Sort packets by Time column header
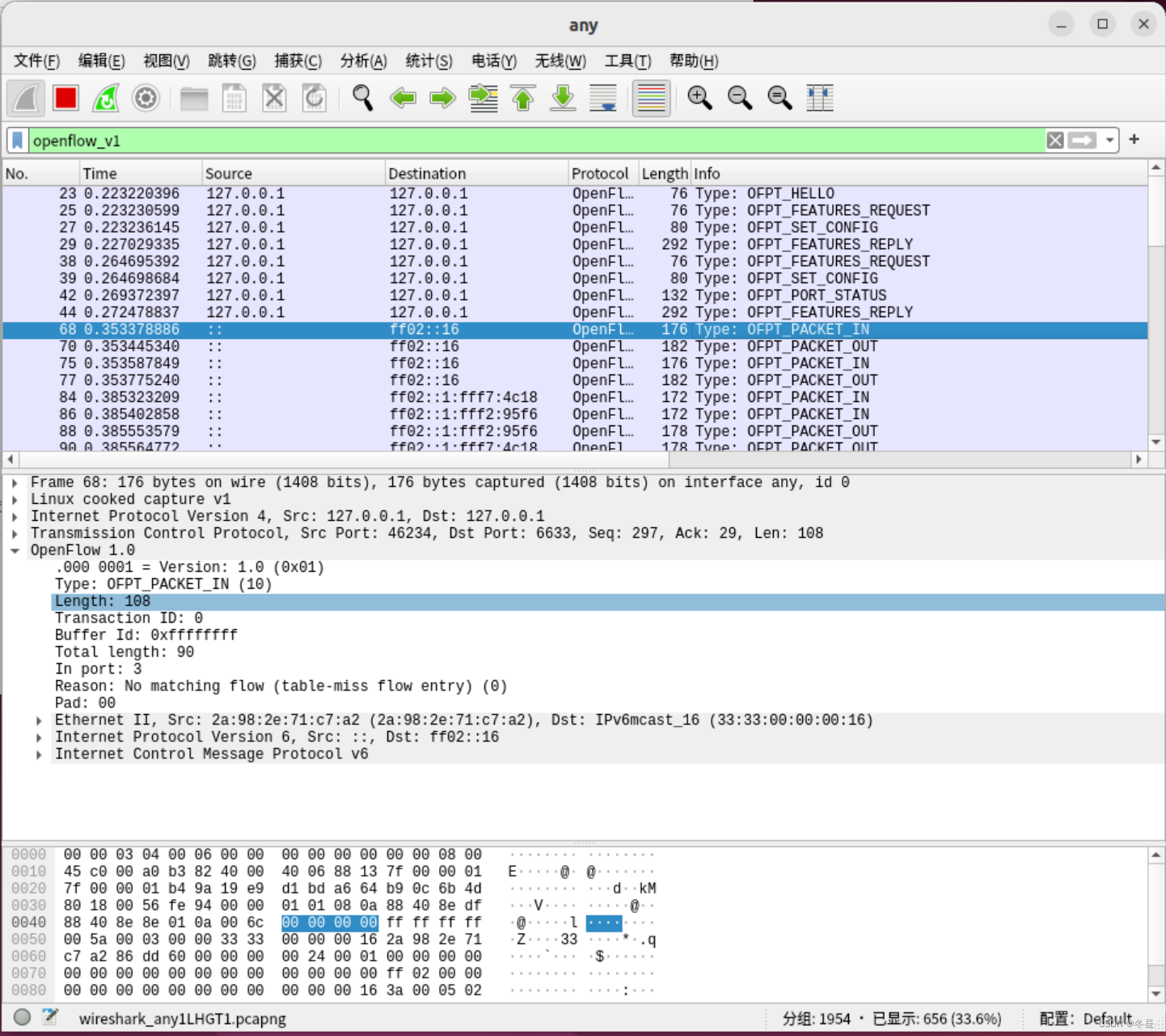This screenshot has height=1036, width=1166. (x=141, y=174)
